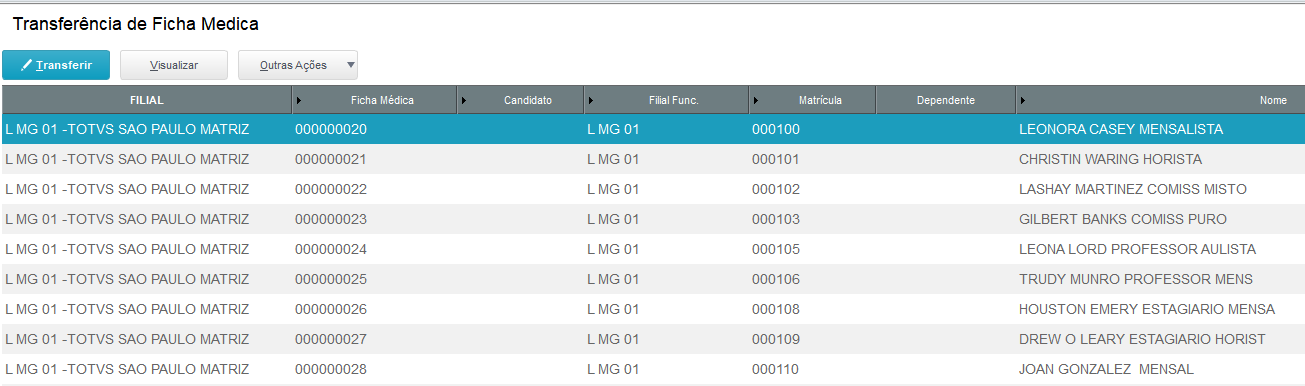This screenshot has height=386, width=1305.
Task: Click matrícula 000109
Action: pos(775,339)
